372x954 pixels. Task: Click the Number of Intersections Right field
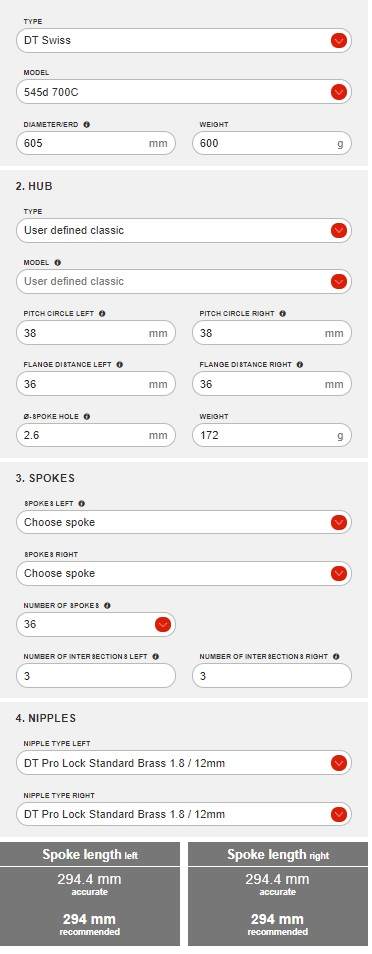tap(272, 676)
